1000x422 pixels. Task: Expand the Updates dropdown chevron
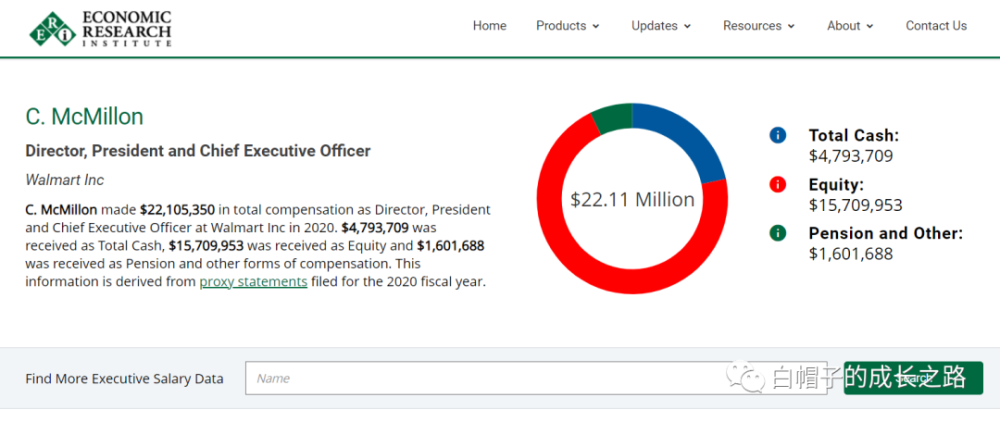coord(688,27)
